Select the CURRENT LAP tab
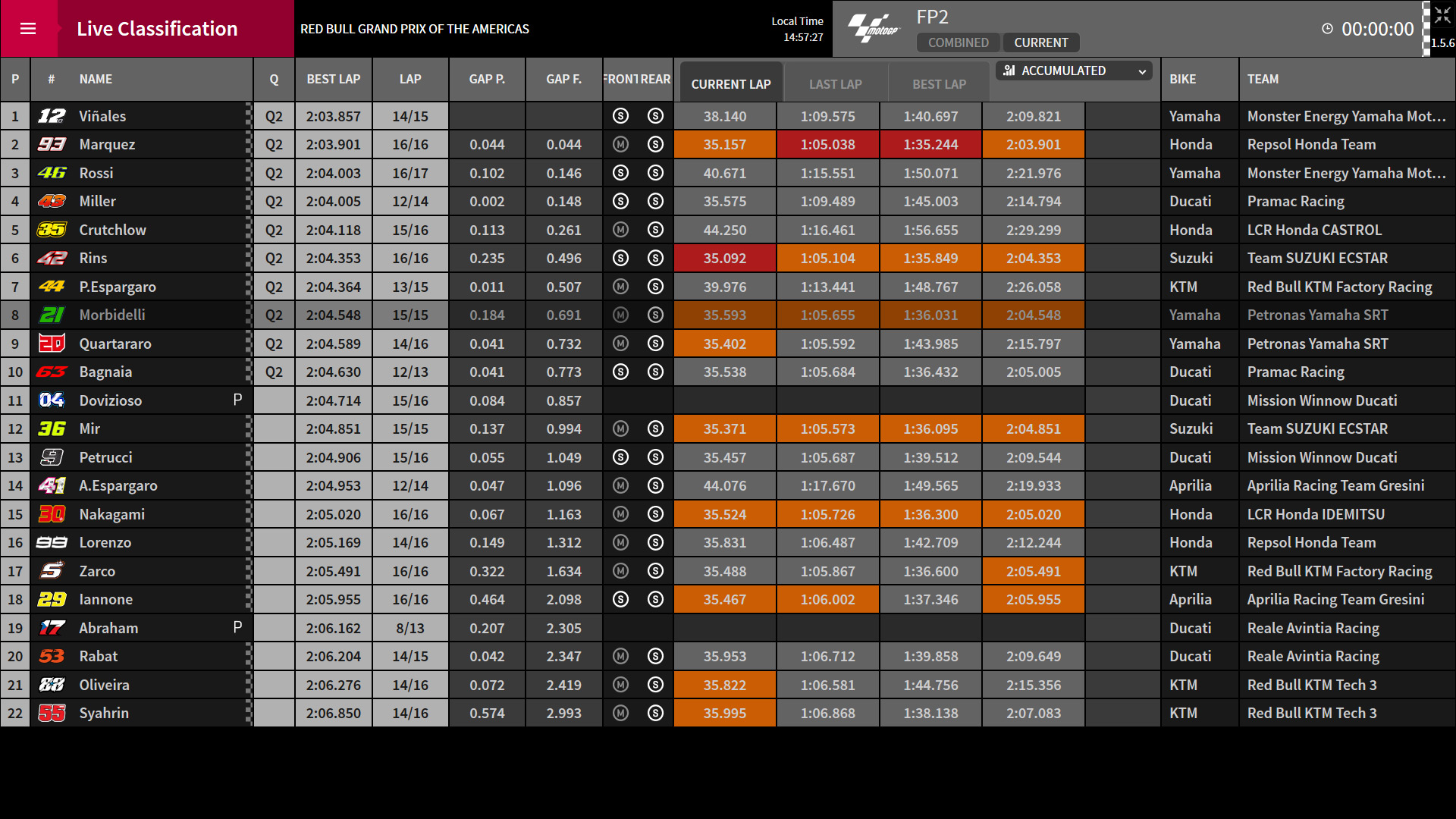 [731, 84]
